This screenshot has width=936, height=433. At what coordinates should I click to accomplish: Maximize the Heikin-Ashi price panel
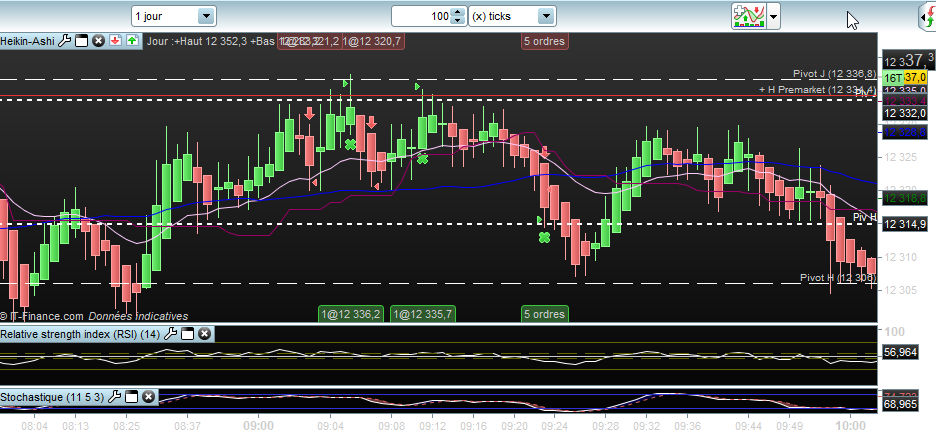[x=82, y=41]
